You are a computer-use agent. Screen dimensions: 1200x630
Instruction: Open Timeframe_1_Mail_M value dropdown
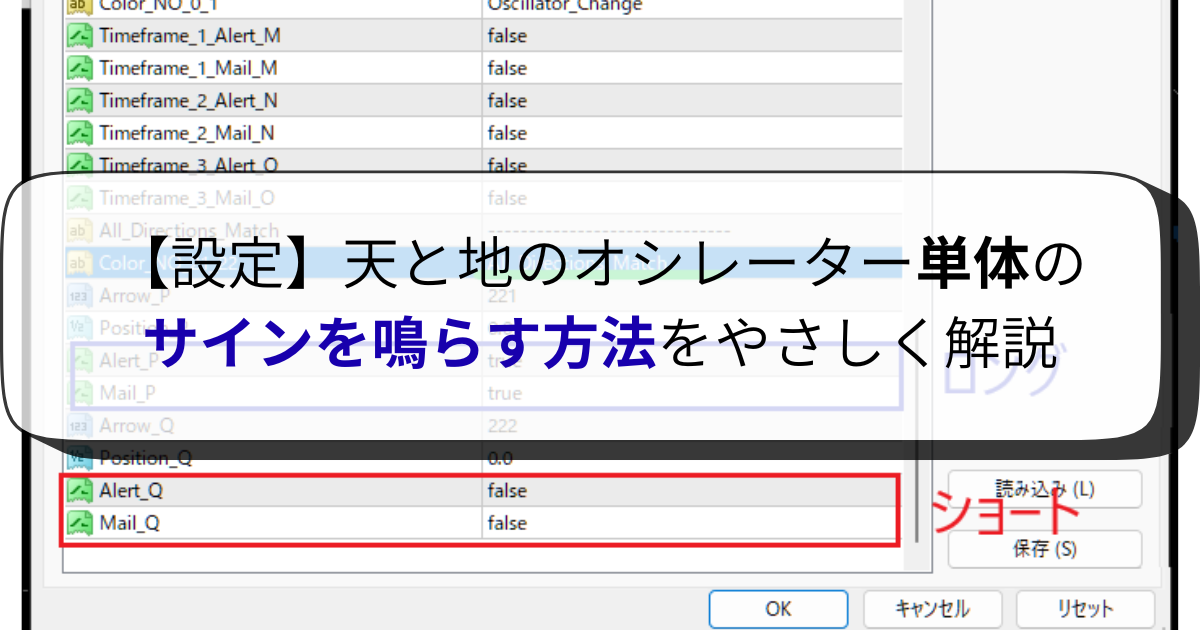[690, 69]
